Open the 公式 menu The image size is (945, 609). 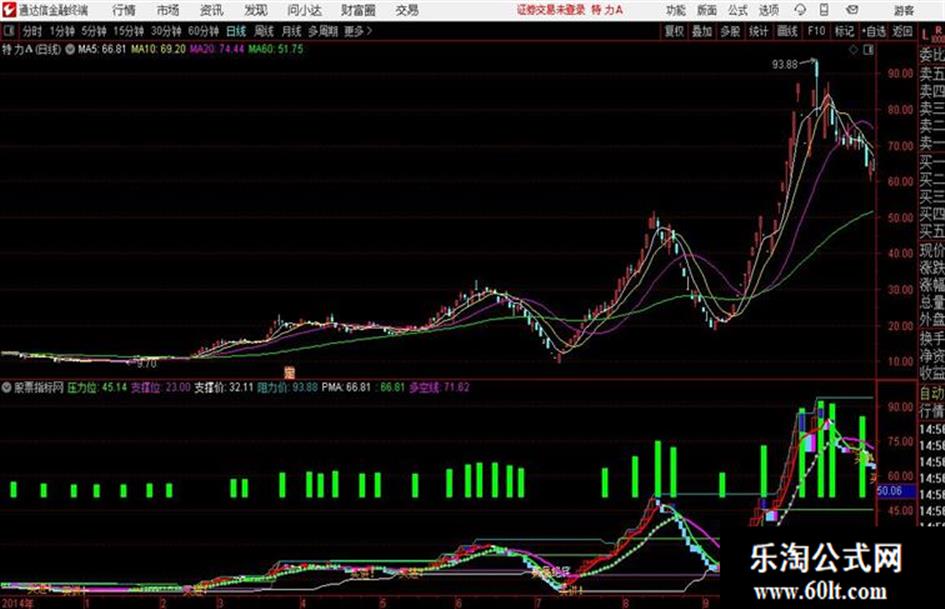pos(738,10)
